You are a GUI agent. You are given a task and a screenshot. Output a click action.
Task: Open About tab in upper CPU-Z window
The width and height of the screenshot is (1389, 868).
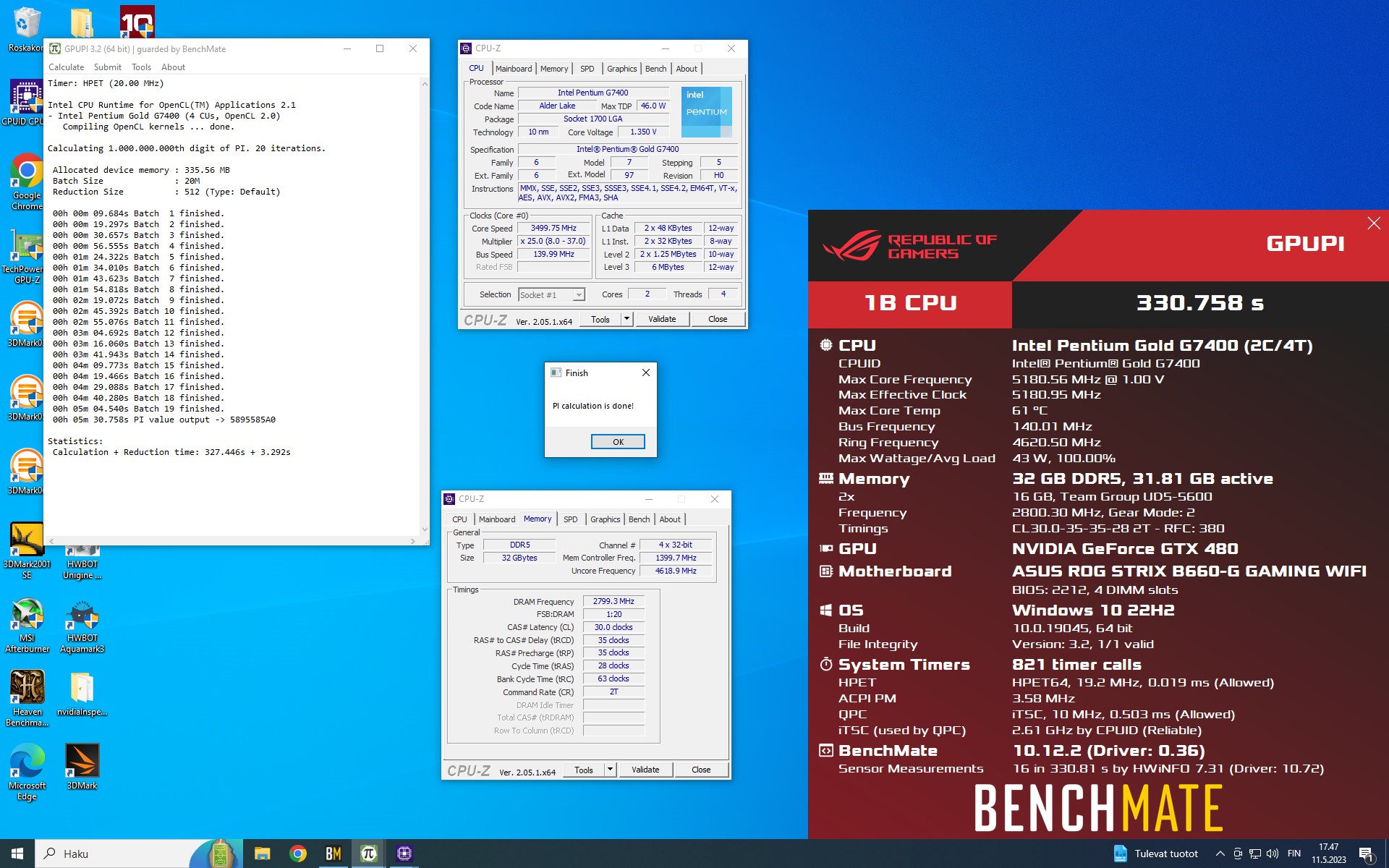pos(687,69)
